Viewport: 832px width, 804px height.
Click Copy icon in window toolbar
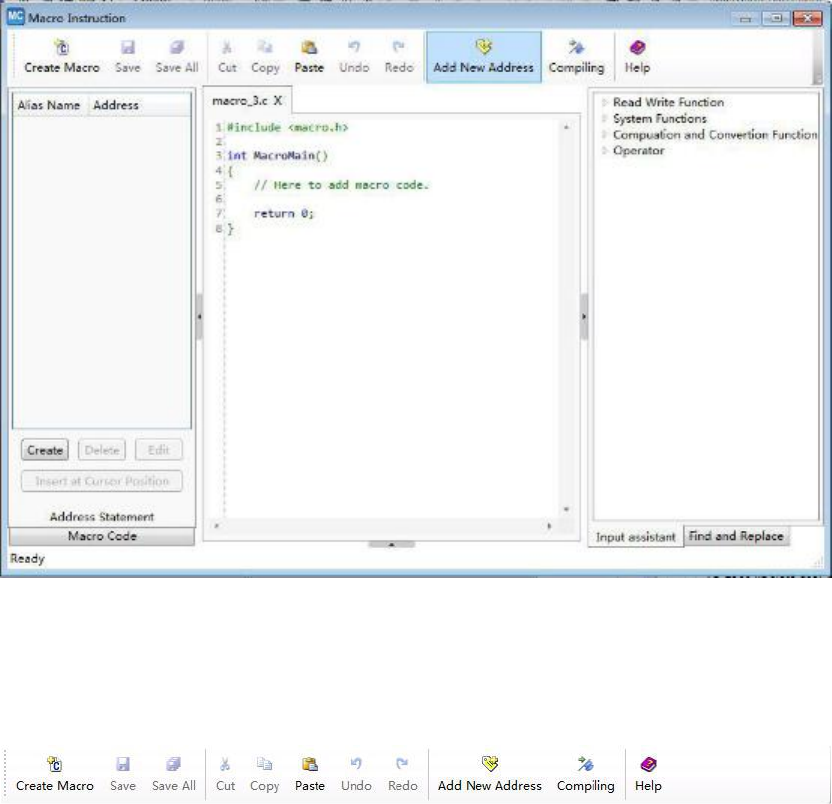pos(265,48)
